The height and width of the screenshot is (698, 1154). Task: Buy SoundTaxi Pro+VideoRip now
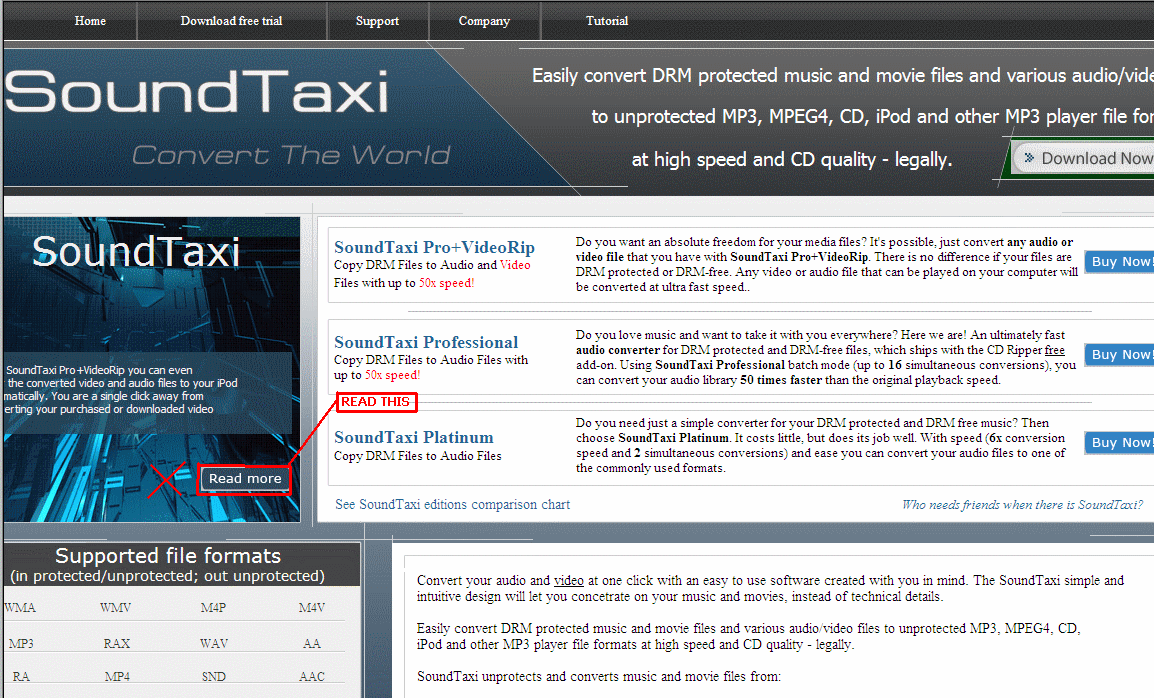tap(1119, 261)
